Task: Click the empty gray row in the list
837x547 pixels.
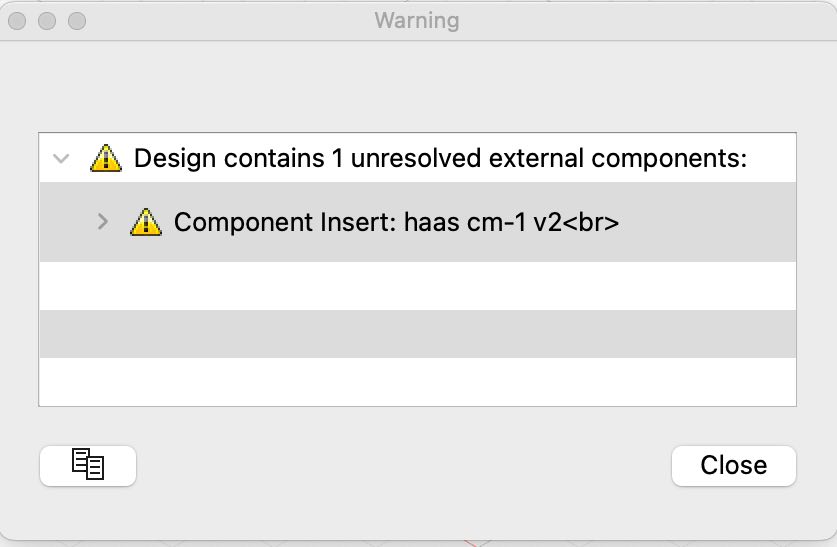Action: click(417, 334)
